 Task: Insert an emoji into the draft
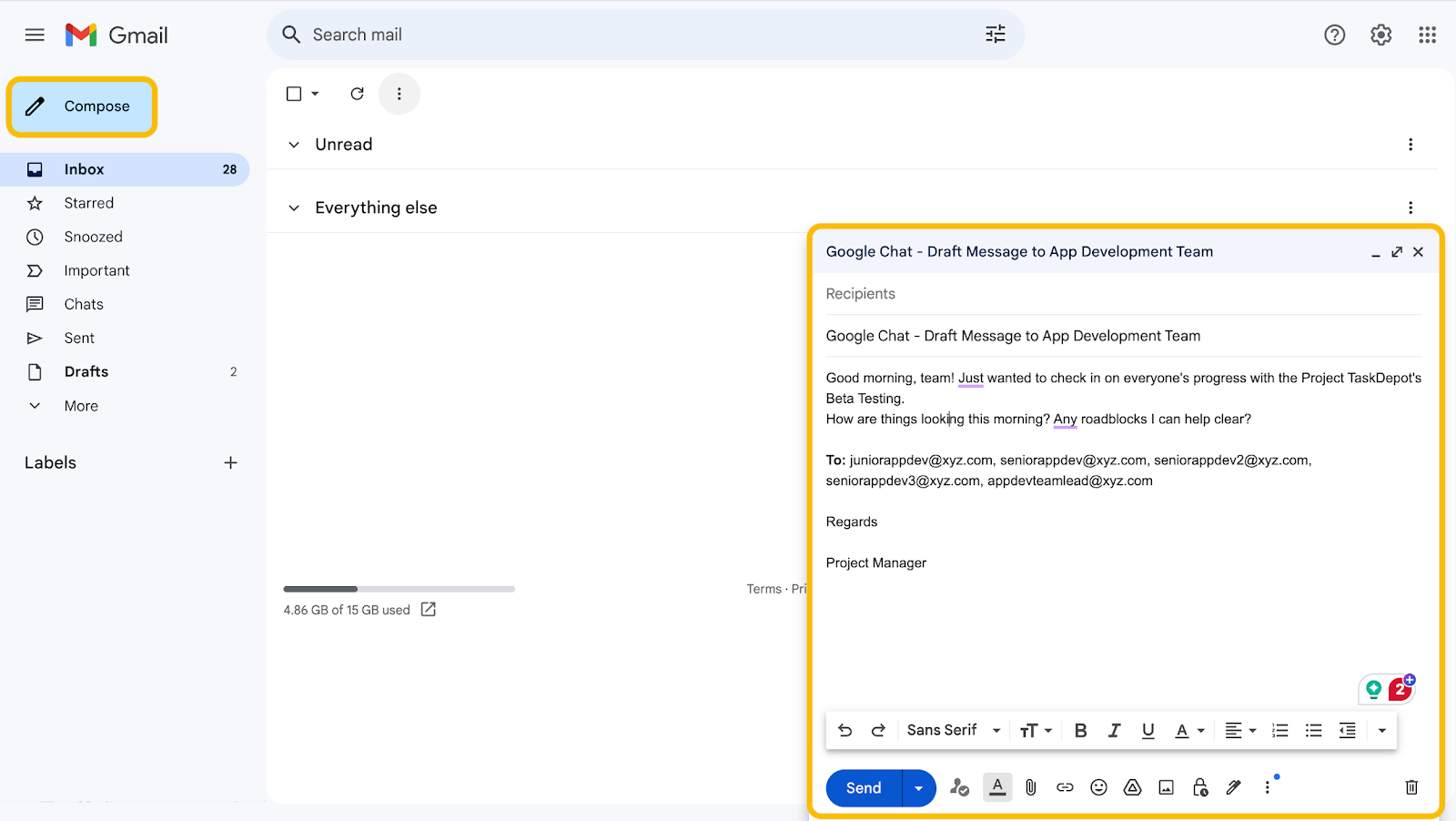1097,787
